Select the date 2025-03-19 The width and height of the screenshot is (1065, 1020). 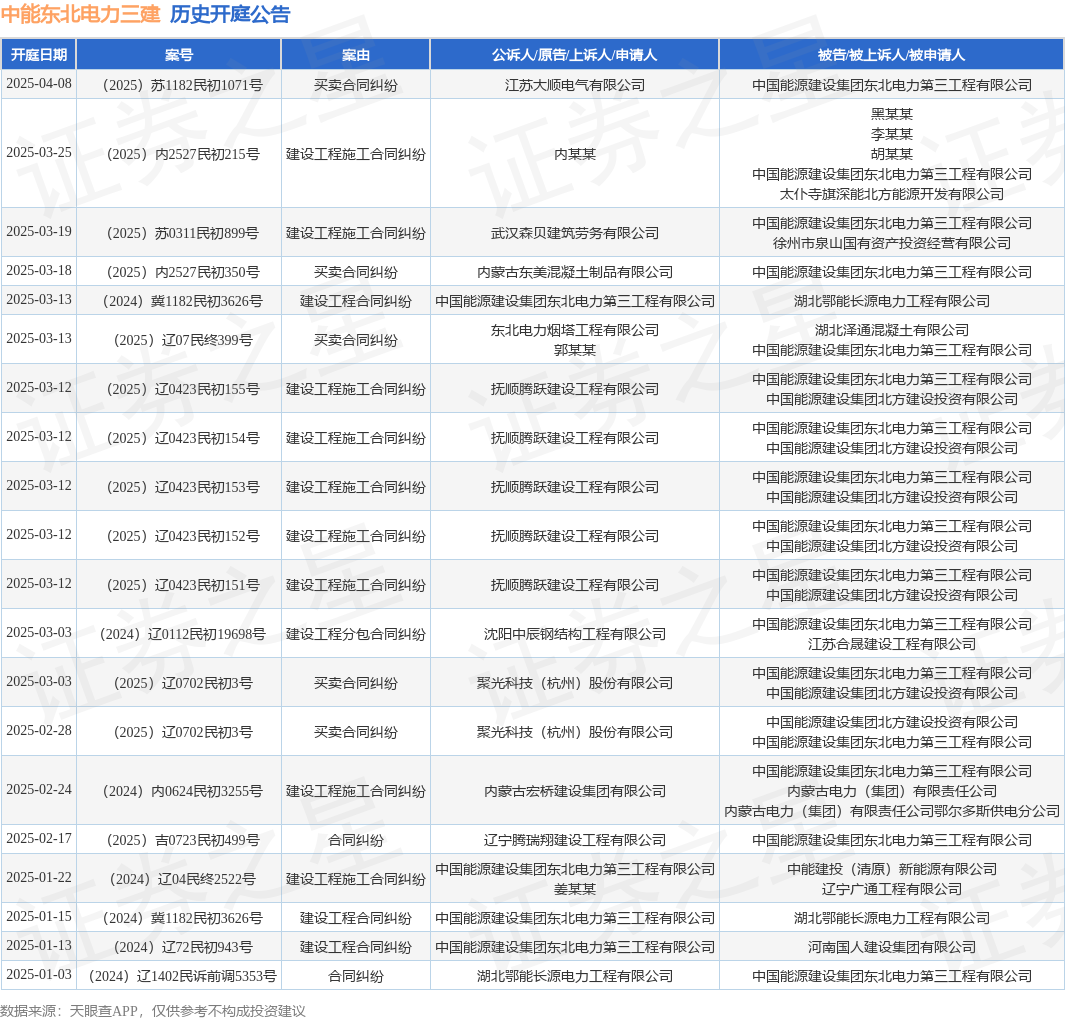[39, 232]
